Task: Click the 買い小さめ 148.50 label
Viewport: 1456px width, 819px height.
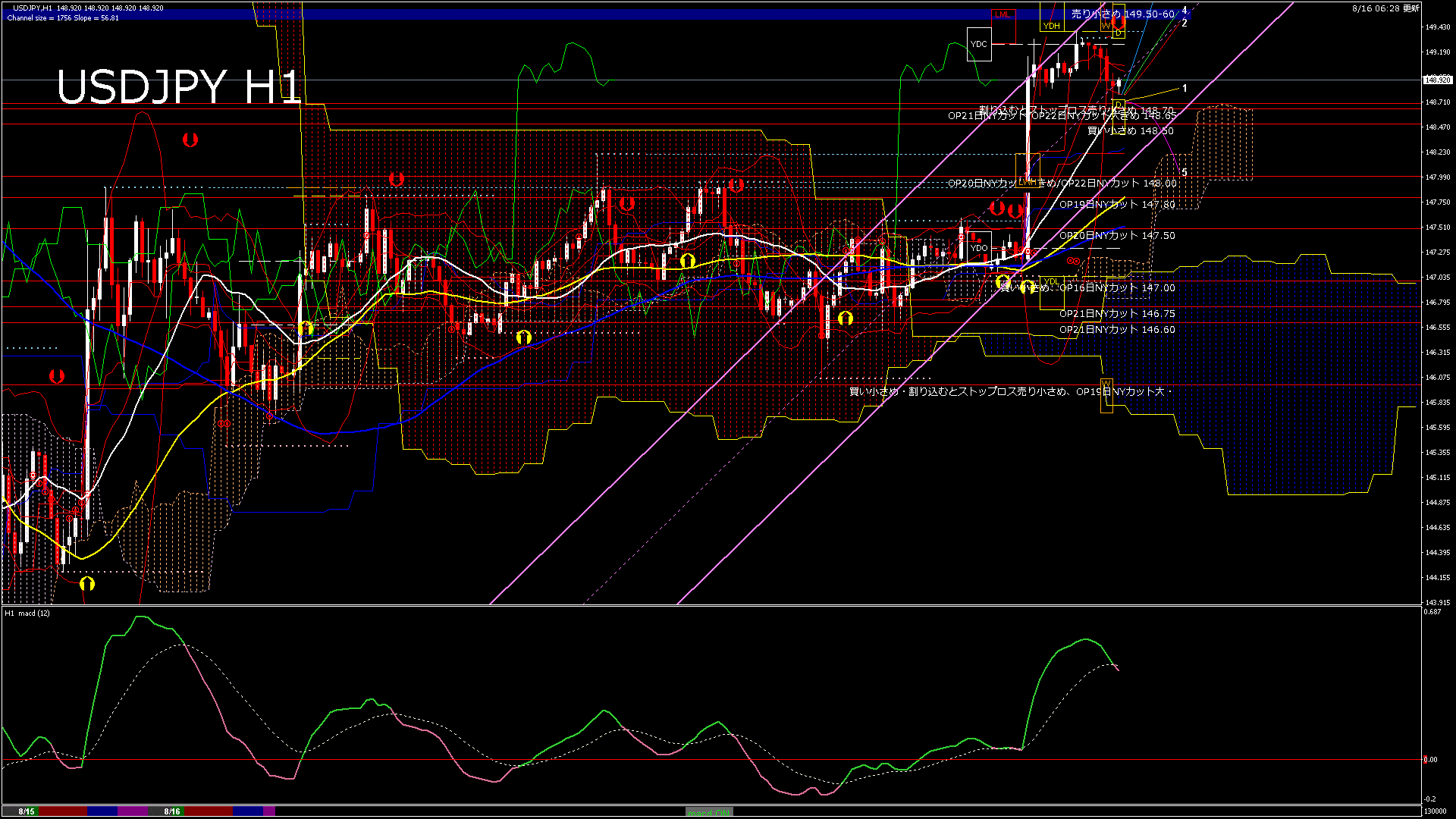Action: pos(1130,131)
